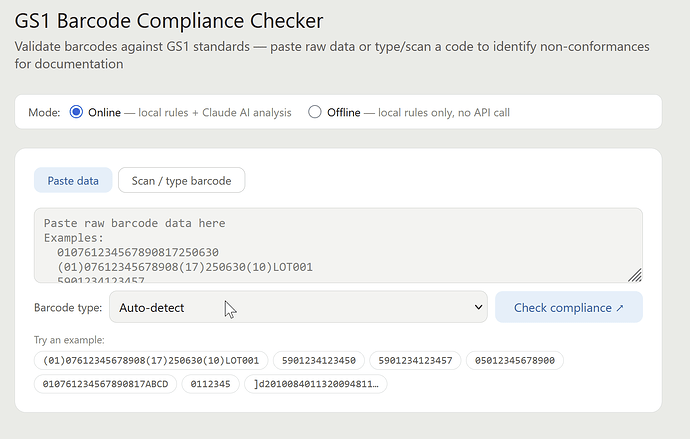Try example starting with ]d2010084011320094811

point(316,384)
